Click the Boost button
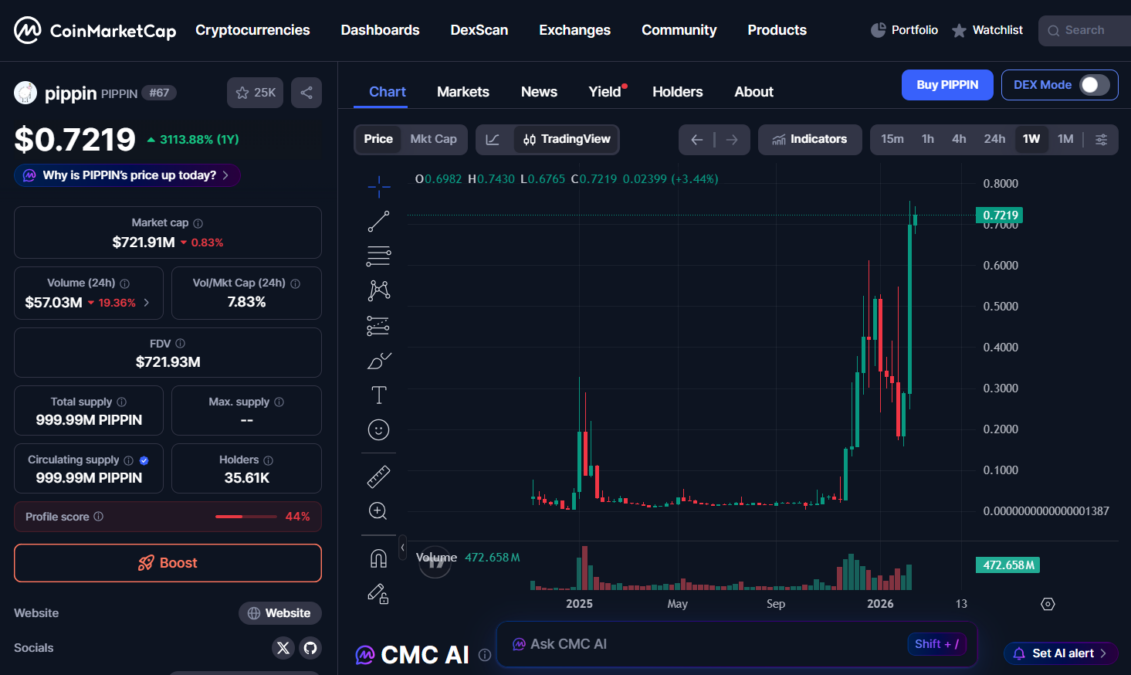The width and height of the screenshot is (1131, 675). (167, 562)
